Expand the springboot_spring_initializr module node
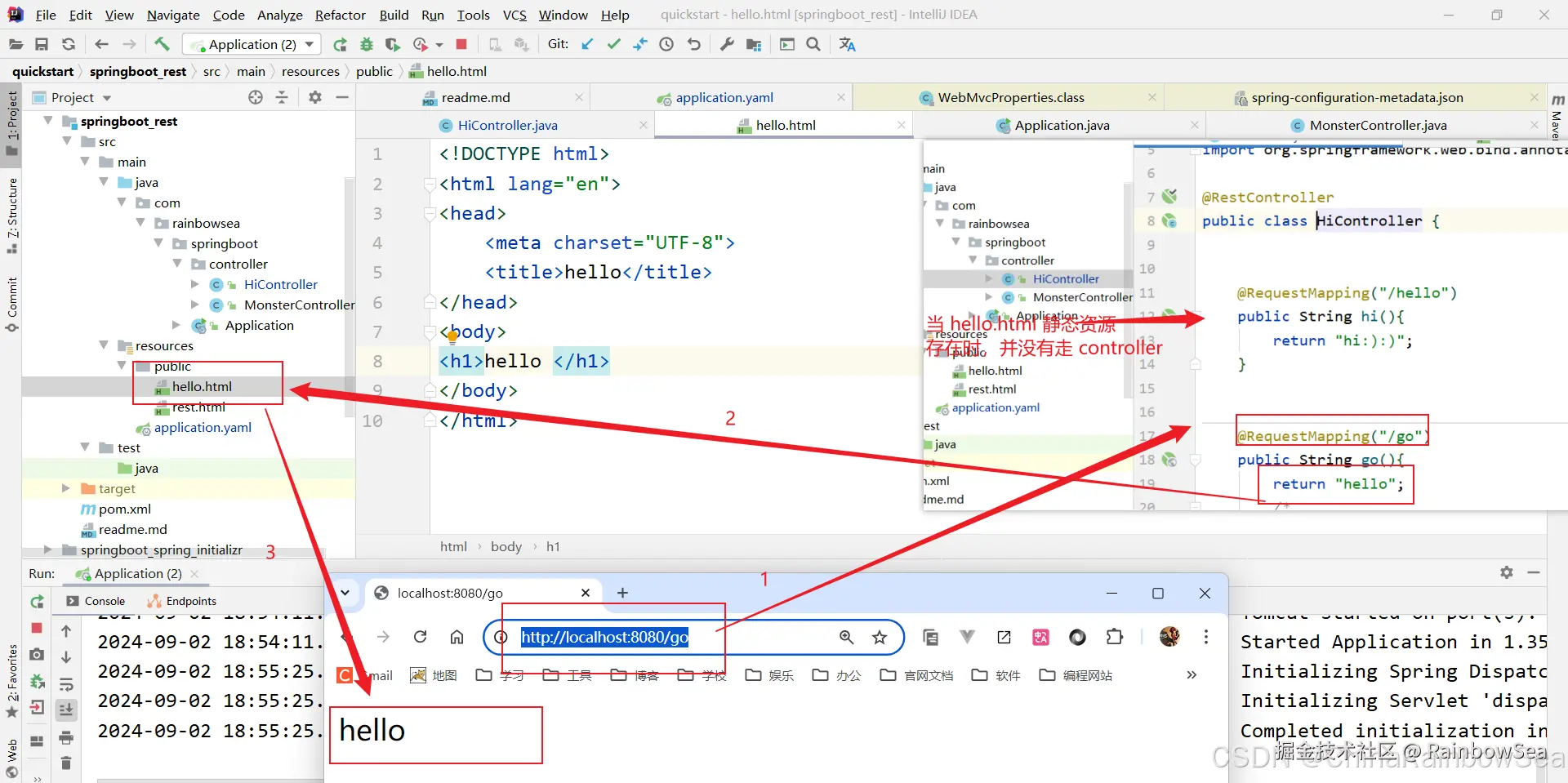Screen dimensions: 1568x783 coord(48,549)
